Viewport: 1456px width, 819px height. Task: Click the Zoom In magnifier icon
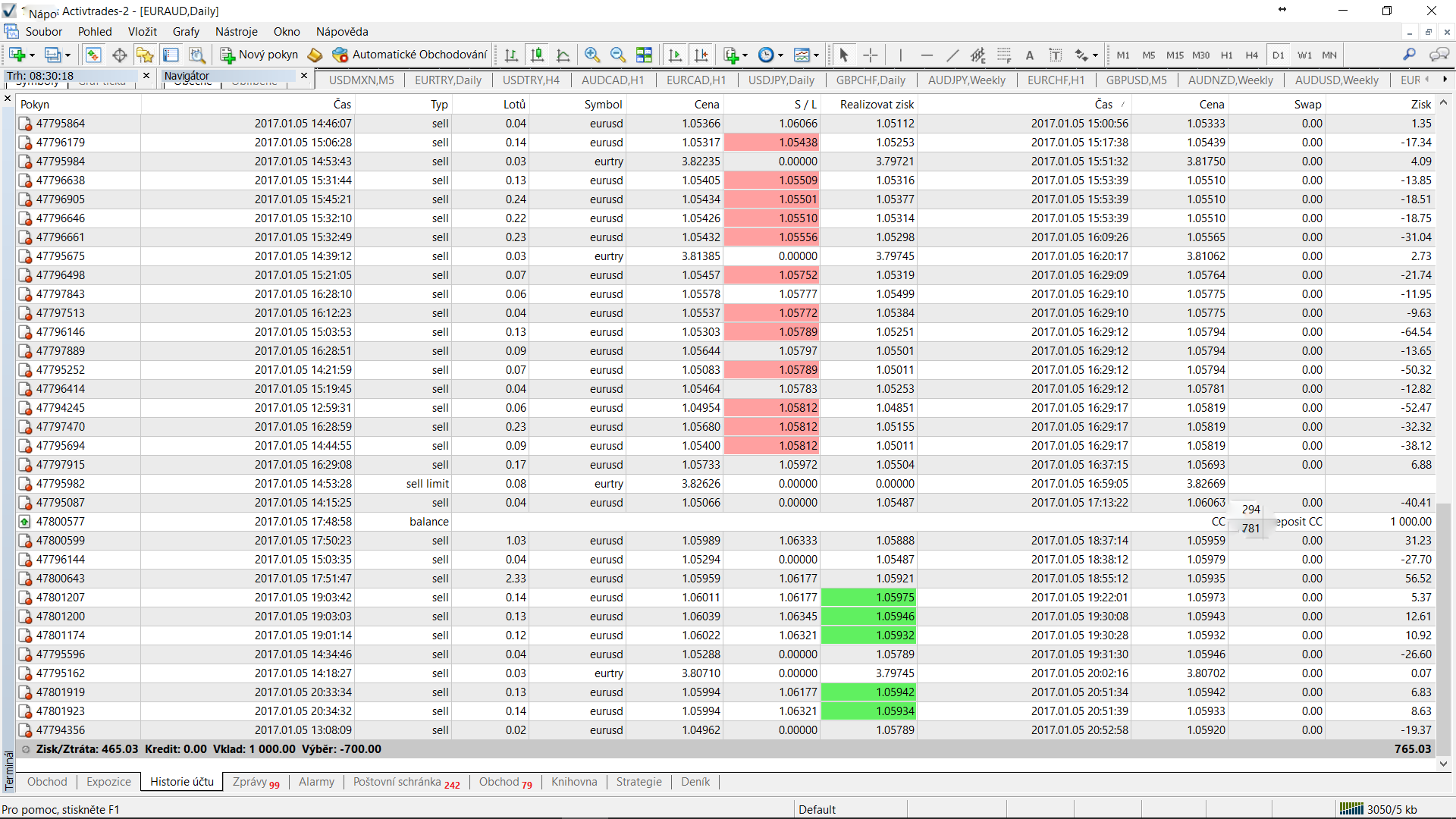[x=592, y=55]
